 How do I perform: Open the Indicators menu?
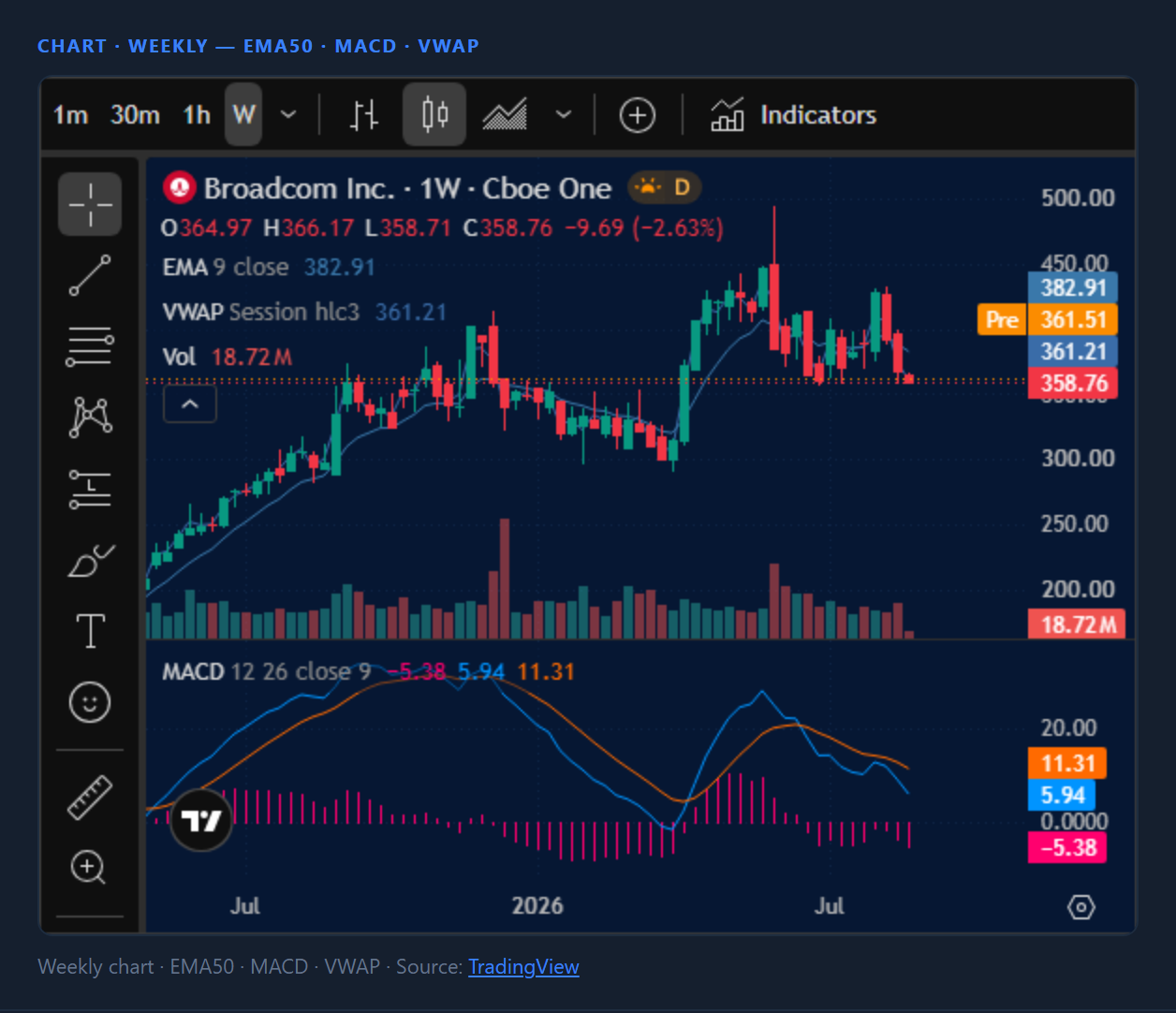[x=793, y=115]
